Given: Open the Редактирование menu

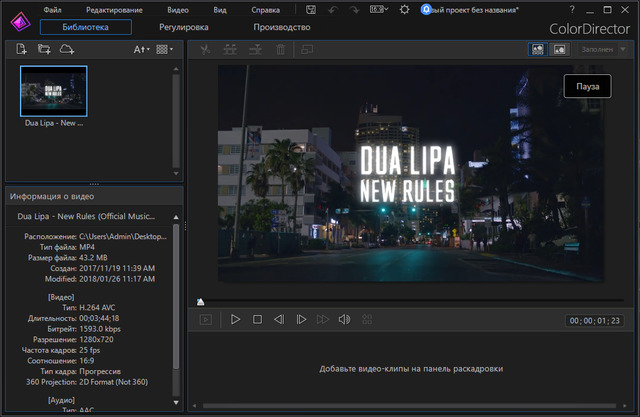Looking at the screenshot, I should coord(113,9).
